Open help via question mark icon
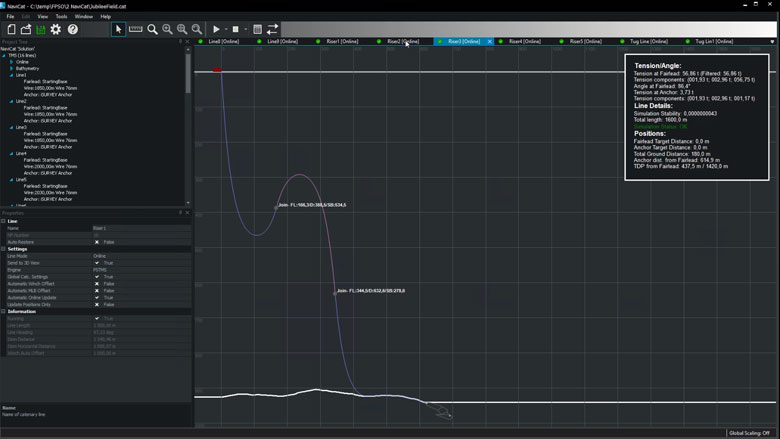The height and width of the screenshot is (439, 780). [73, 30]
